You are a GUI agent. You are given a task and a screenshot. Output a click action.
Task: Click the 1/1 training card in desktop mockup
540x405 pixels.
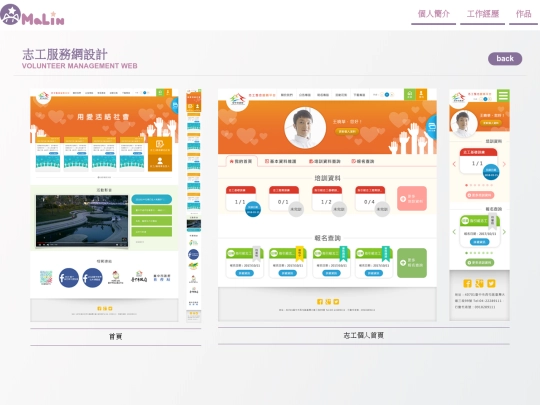click(241, 199)
